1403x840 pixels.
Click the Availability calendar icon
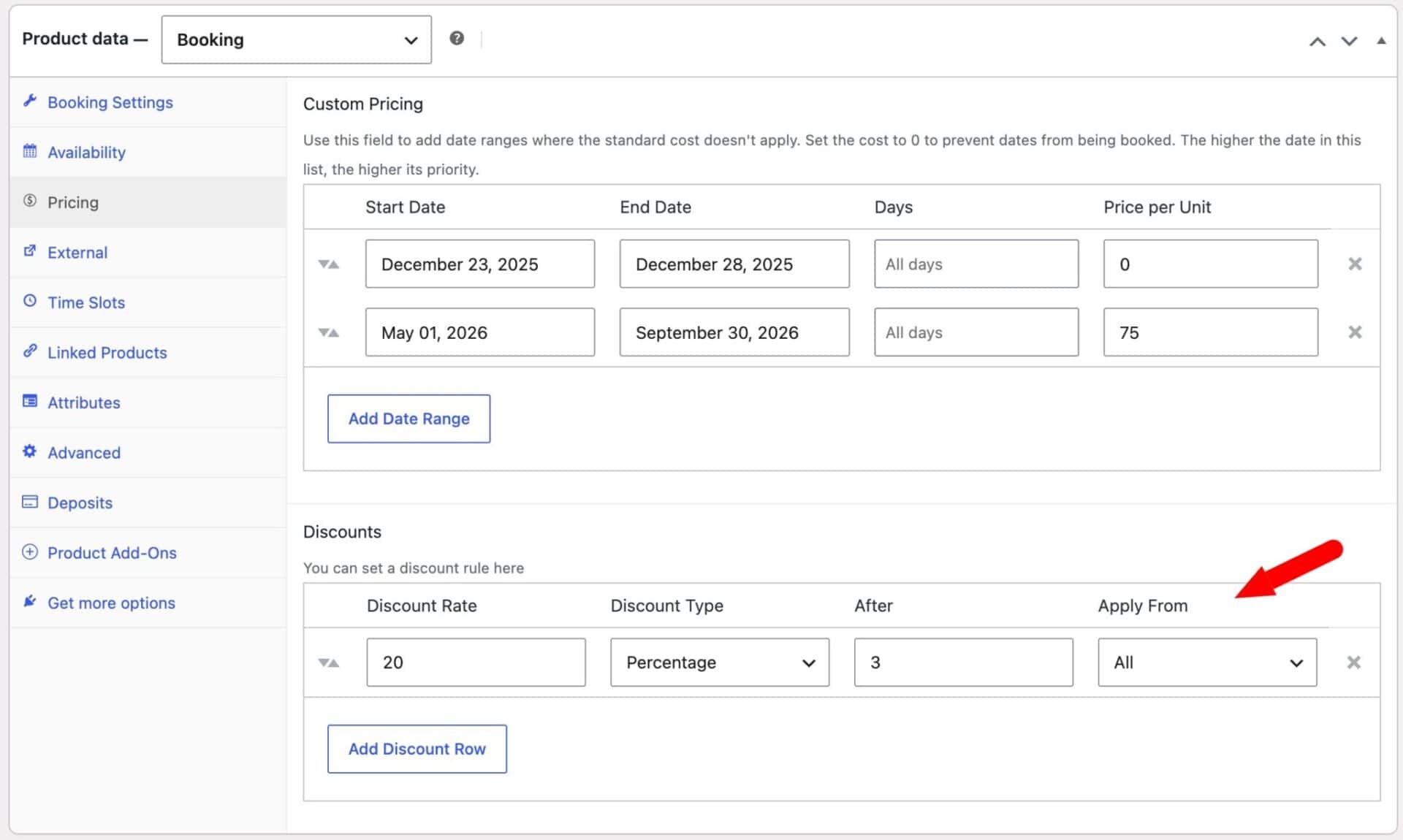pyautogui.click(x=30, y=151)
